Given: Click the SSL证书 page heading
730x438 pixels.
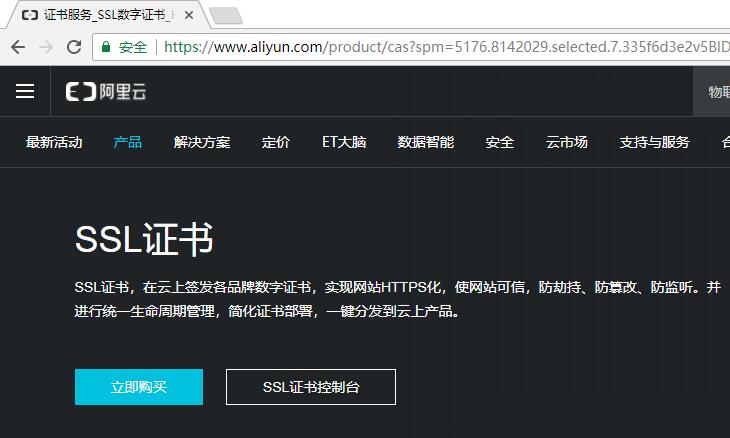Looking at the screenshot, I should (x=144, y=239).
